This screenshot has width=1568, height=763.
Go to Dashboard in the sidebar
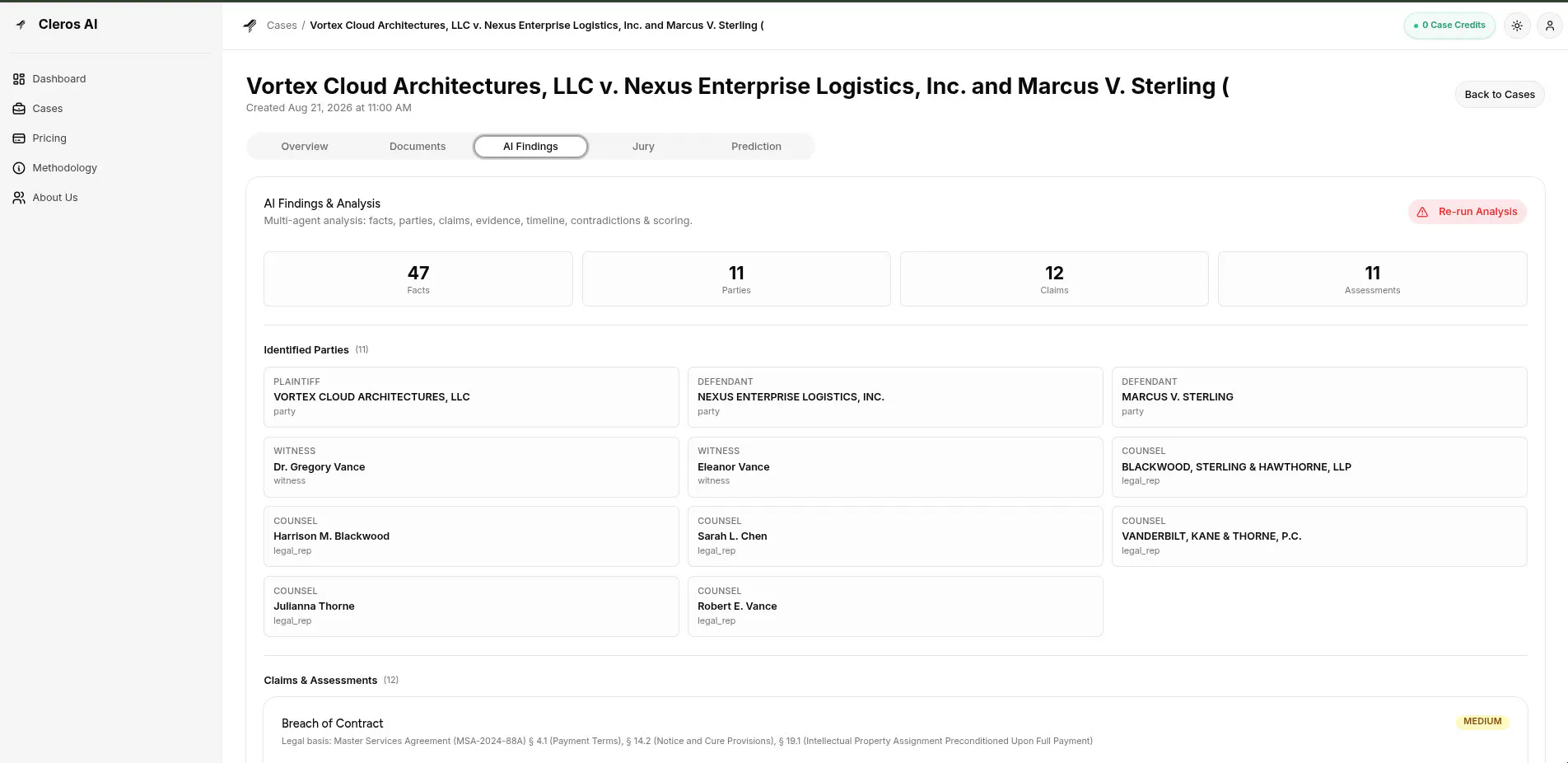[x=59, y=79]
